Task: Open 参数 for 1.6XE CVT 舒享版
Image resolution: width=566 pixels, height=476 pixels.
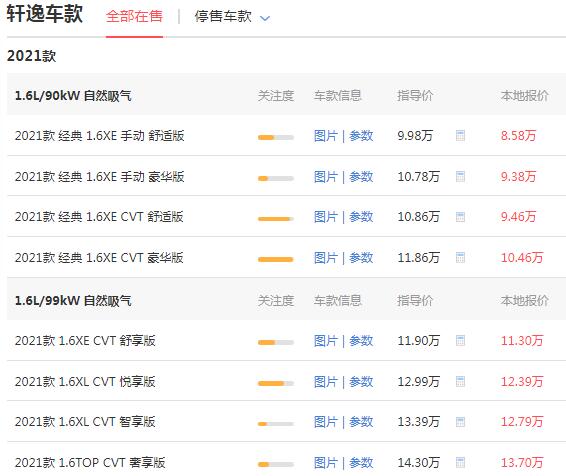Action: pyautogui.click(x=361, y=340)
